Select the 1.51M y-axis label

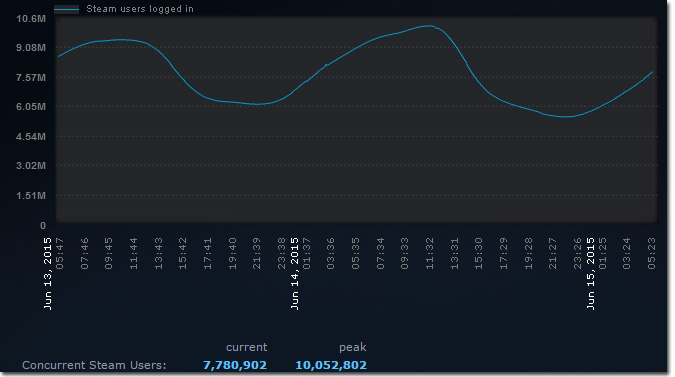click(31, 195)
